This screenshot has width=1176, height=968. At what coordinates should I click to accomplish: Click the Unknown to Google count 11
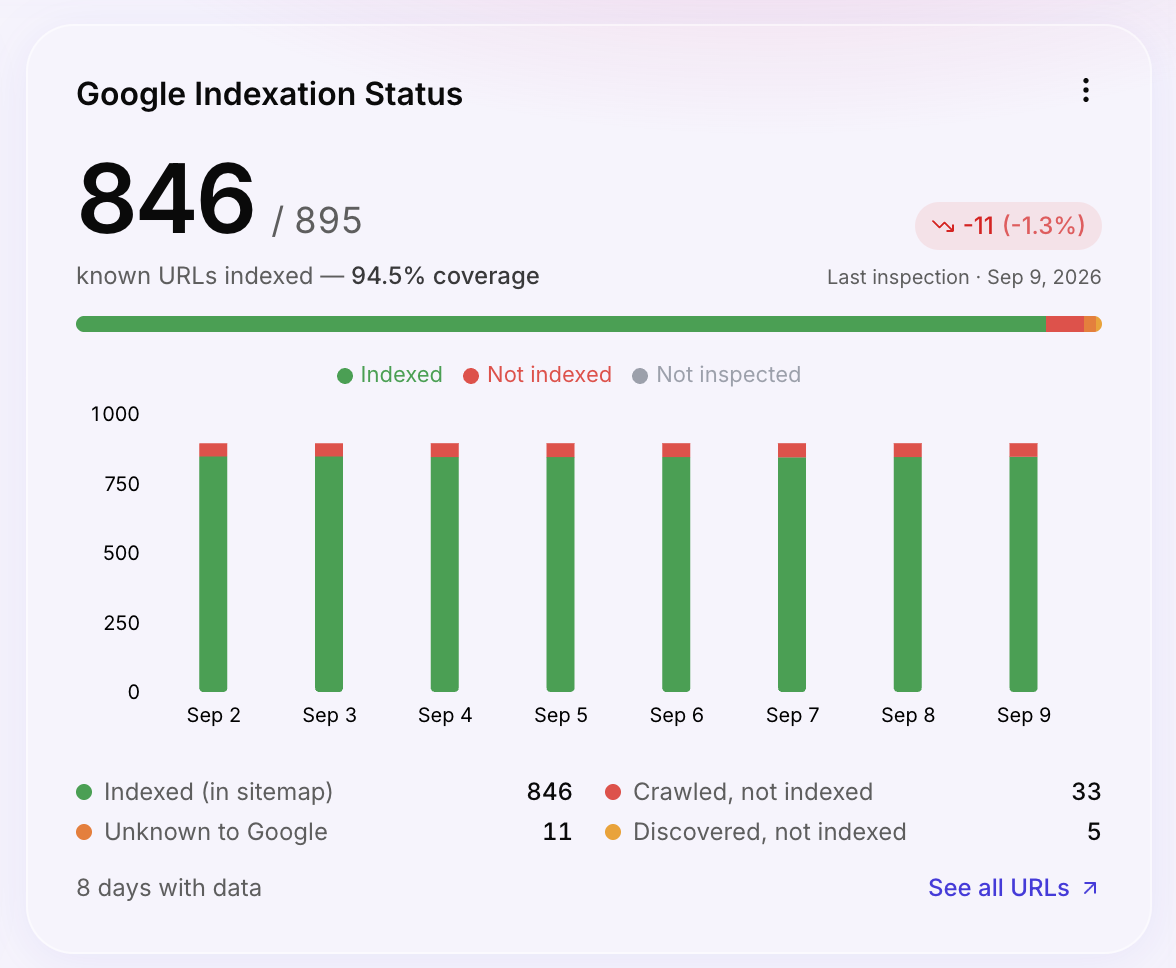coord(557,832)
